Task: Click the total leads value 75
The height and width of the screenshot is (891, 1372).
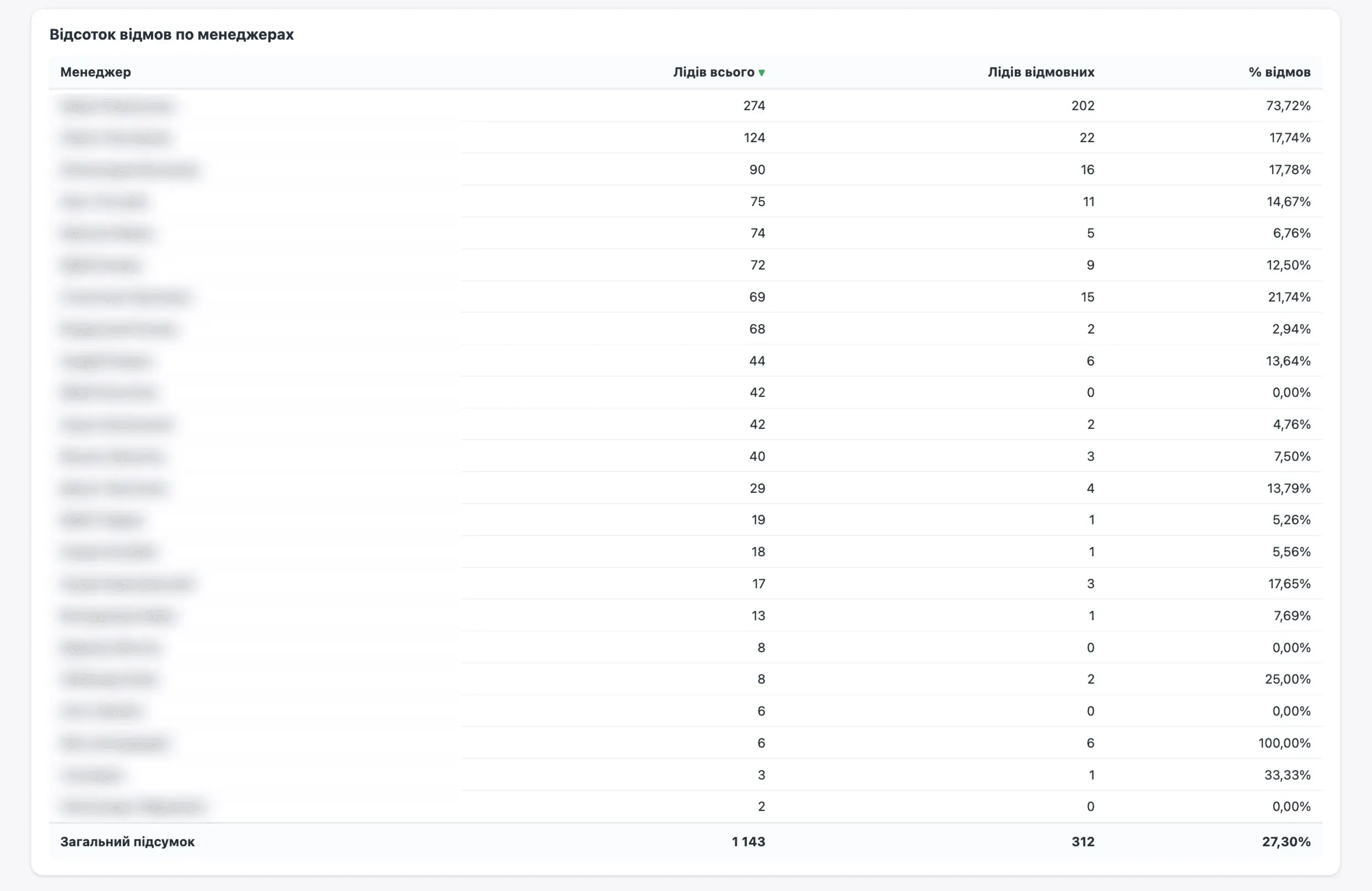Action: click(758, 201)
